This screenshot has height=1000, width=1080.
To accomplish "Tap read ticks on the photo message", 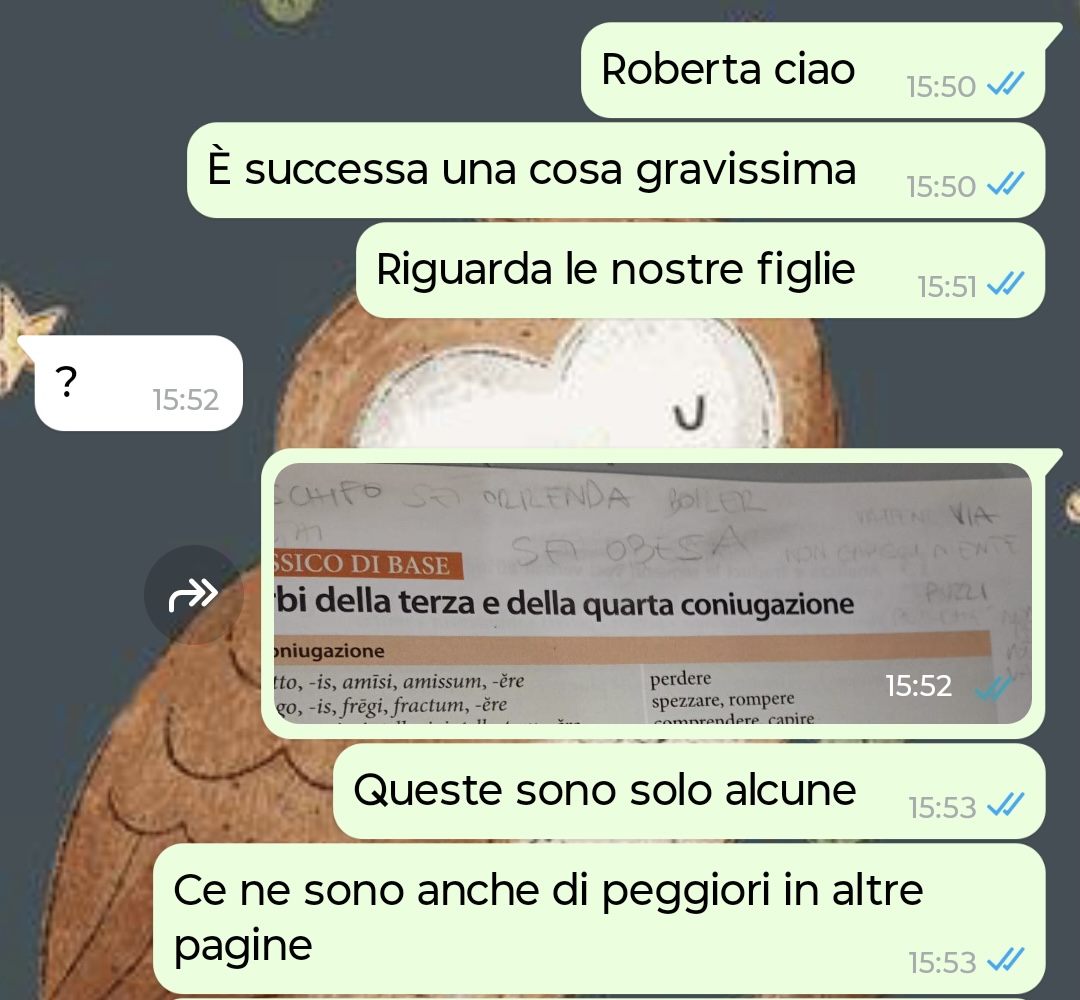I will coord(993,687).
